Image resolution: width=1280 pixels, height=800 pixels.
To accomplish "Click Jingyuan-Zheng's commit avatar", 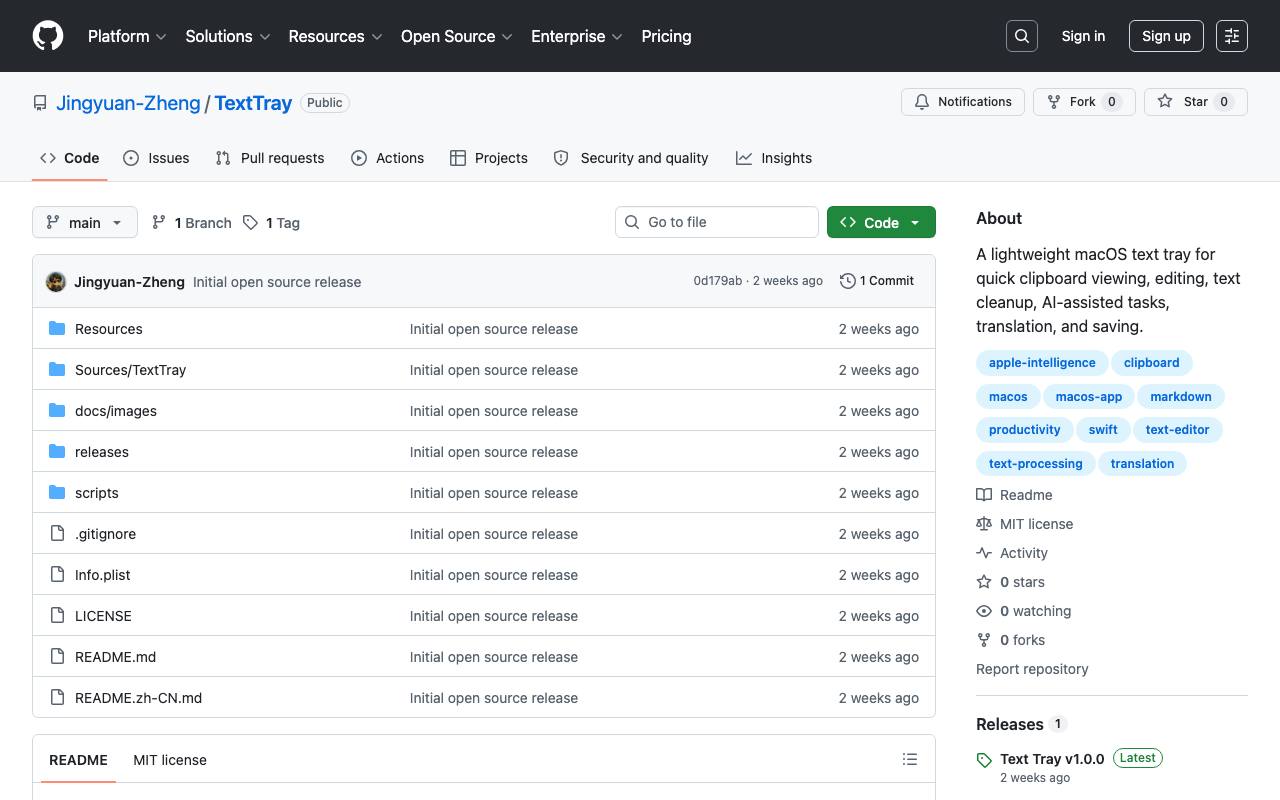I will 56,282.
